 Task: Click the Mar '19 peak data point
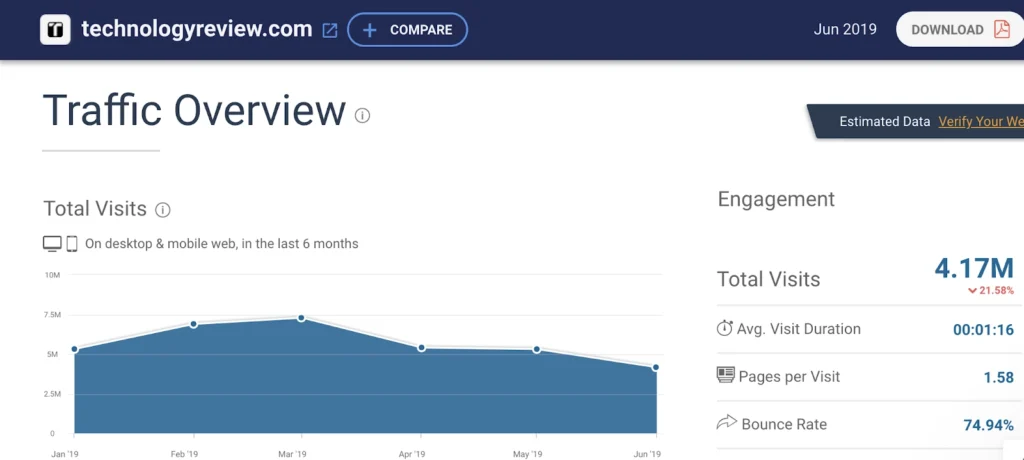[x=301, y=318]
